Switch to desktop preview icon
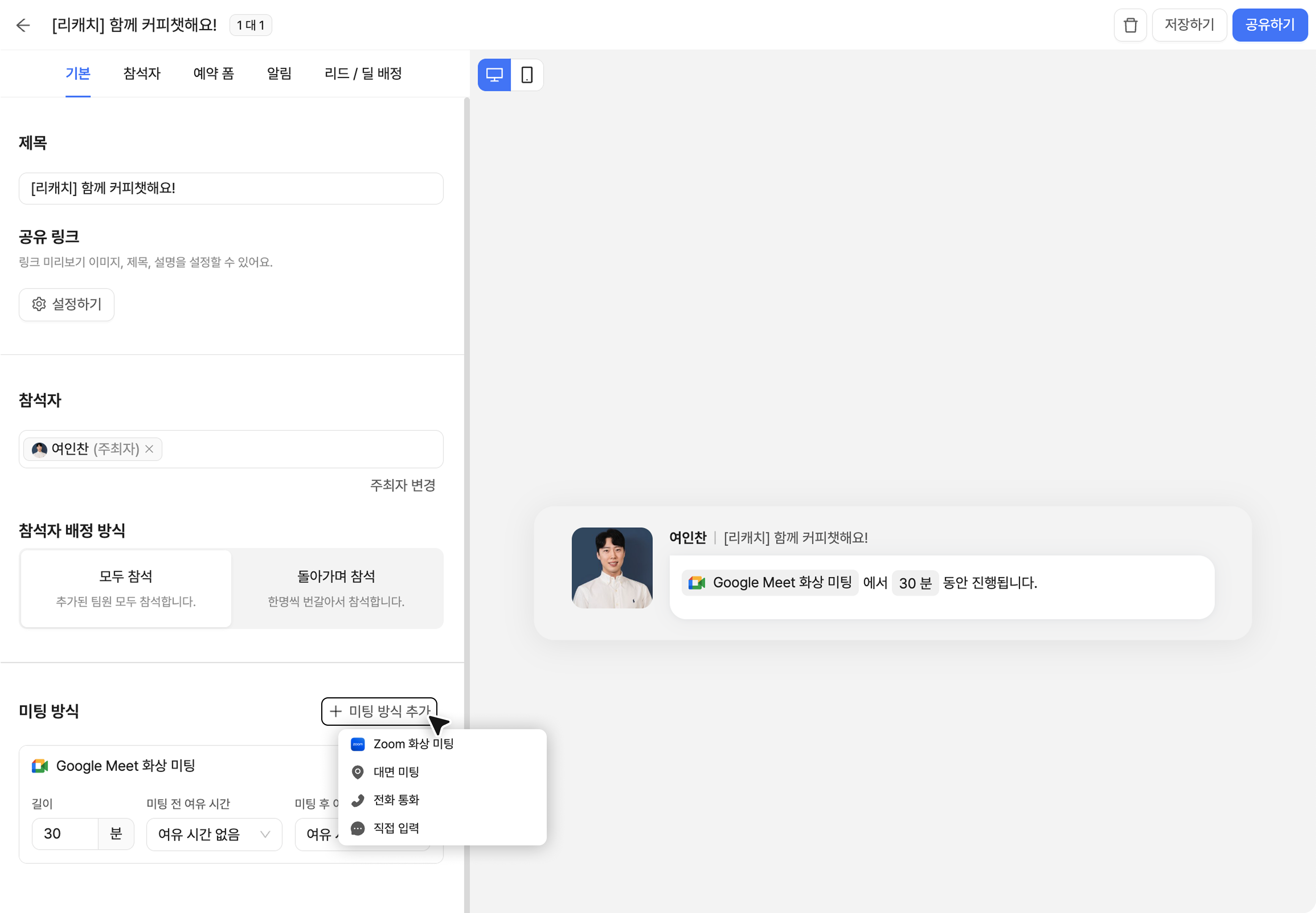This screenshot has width=1316, height=913. point(494,75)
